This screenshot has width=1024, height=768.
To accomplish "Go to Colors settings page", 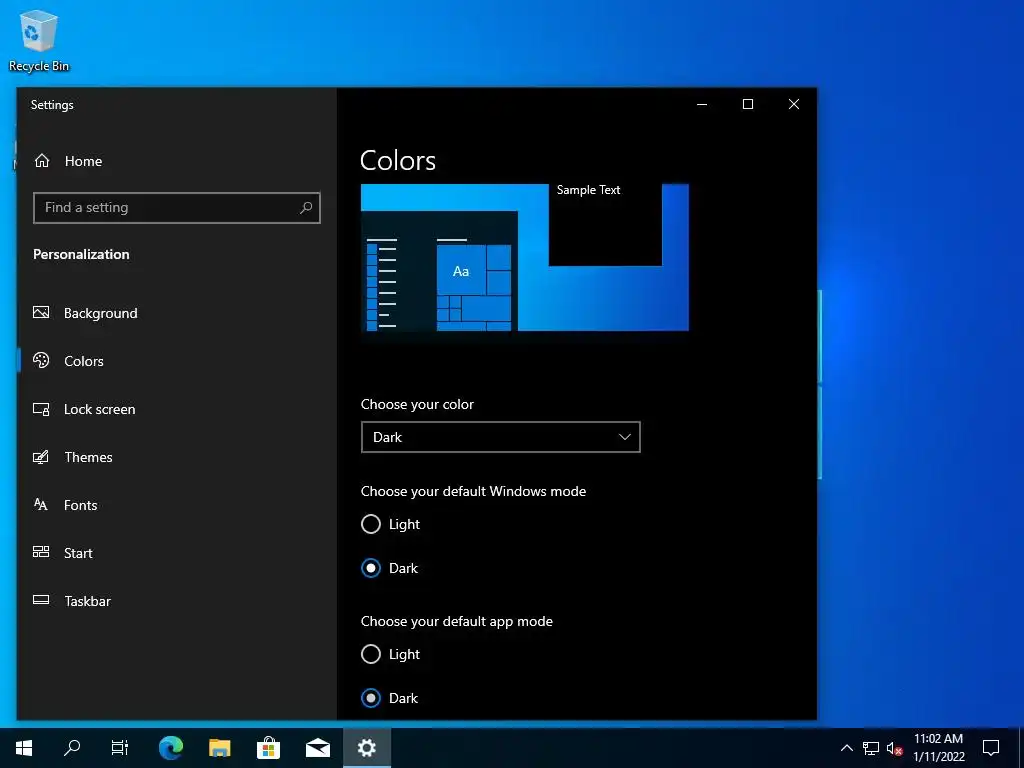I will point(176,360).
